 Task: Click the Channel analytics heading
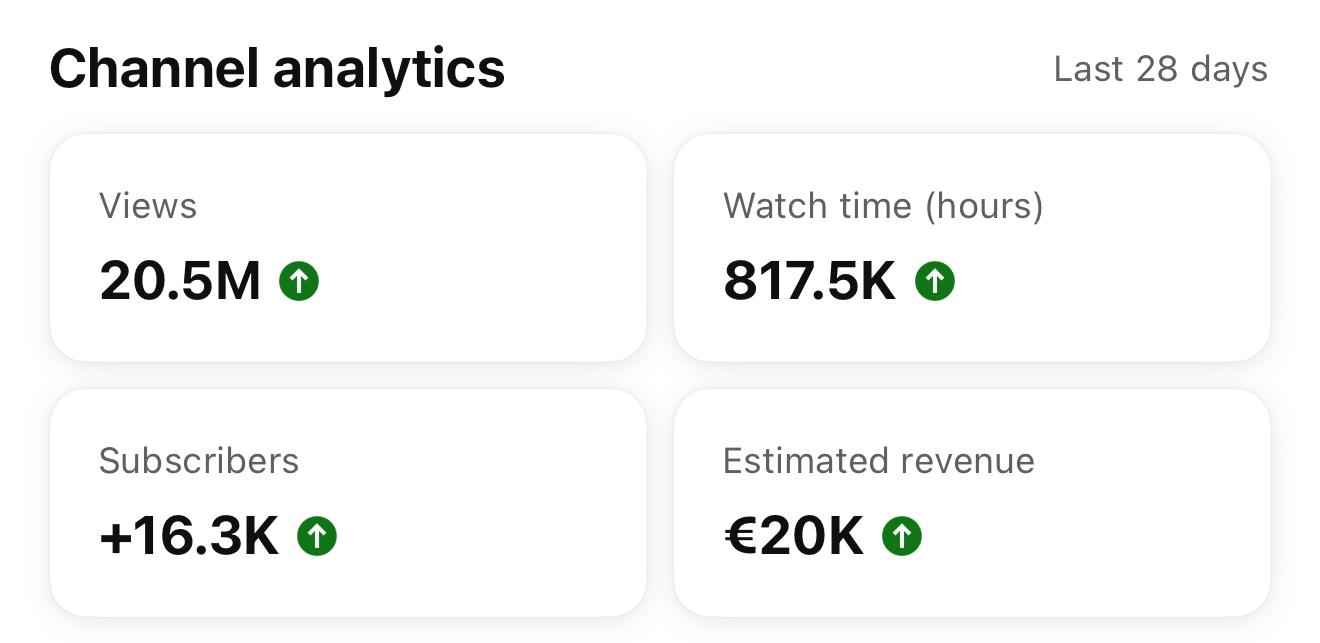pyautogui.click(x=277, y=69)
